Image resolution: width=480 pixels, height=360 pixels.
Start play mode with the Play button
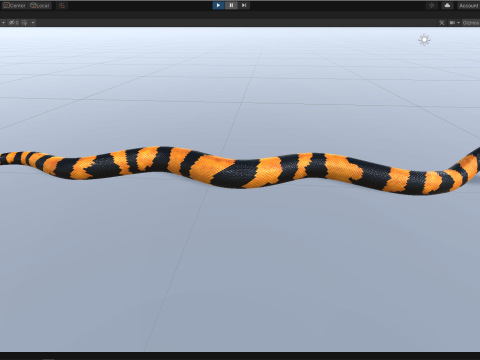tap(218, 5)
